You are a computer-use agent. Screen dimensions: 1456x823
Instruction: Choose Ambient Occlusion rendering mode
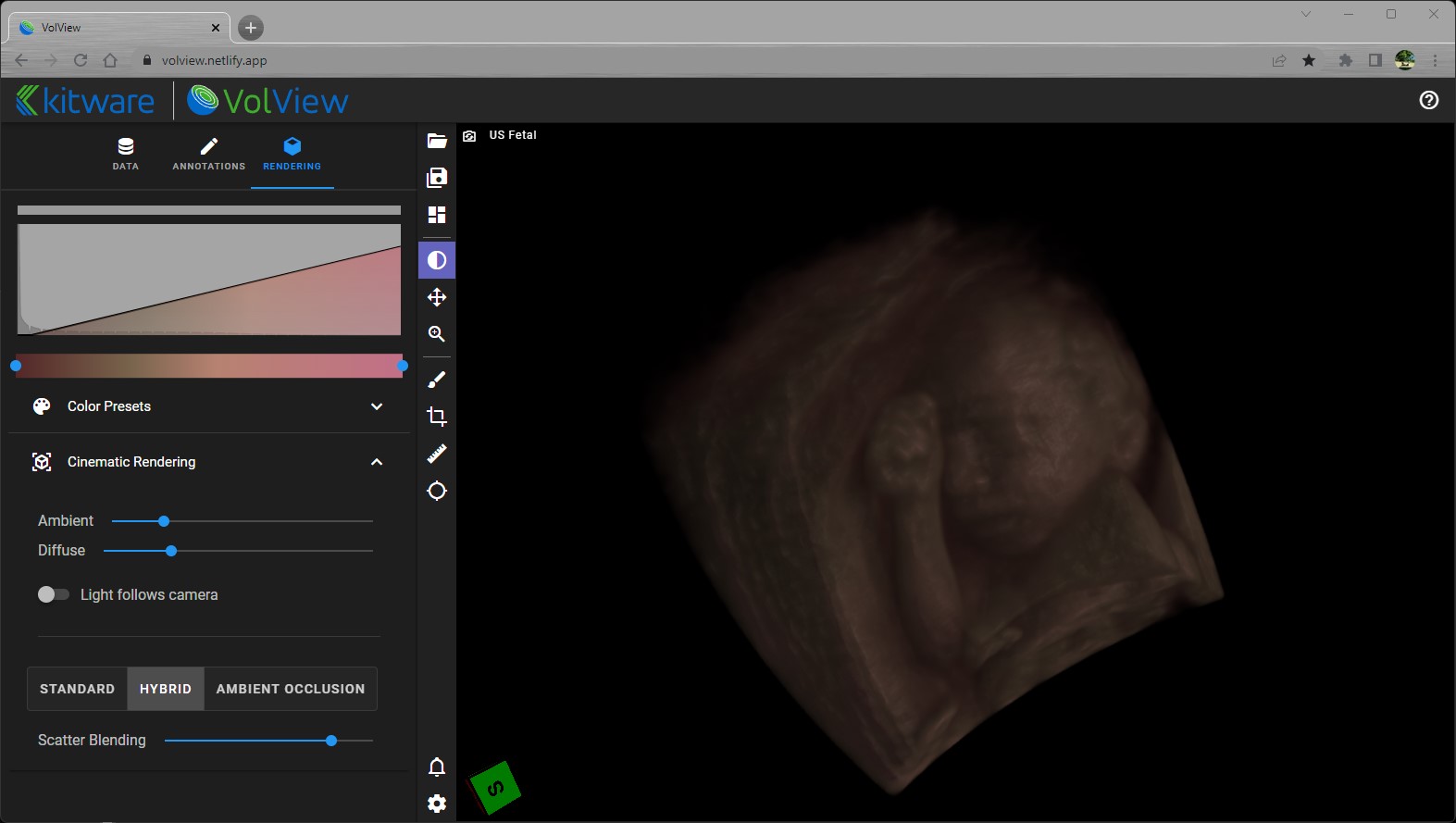click(x=291, y=689)
